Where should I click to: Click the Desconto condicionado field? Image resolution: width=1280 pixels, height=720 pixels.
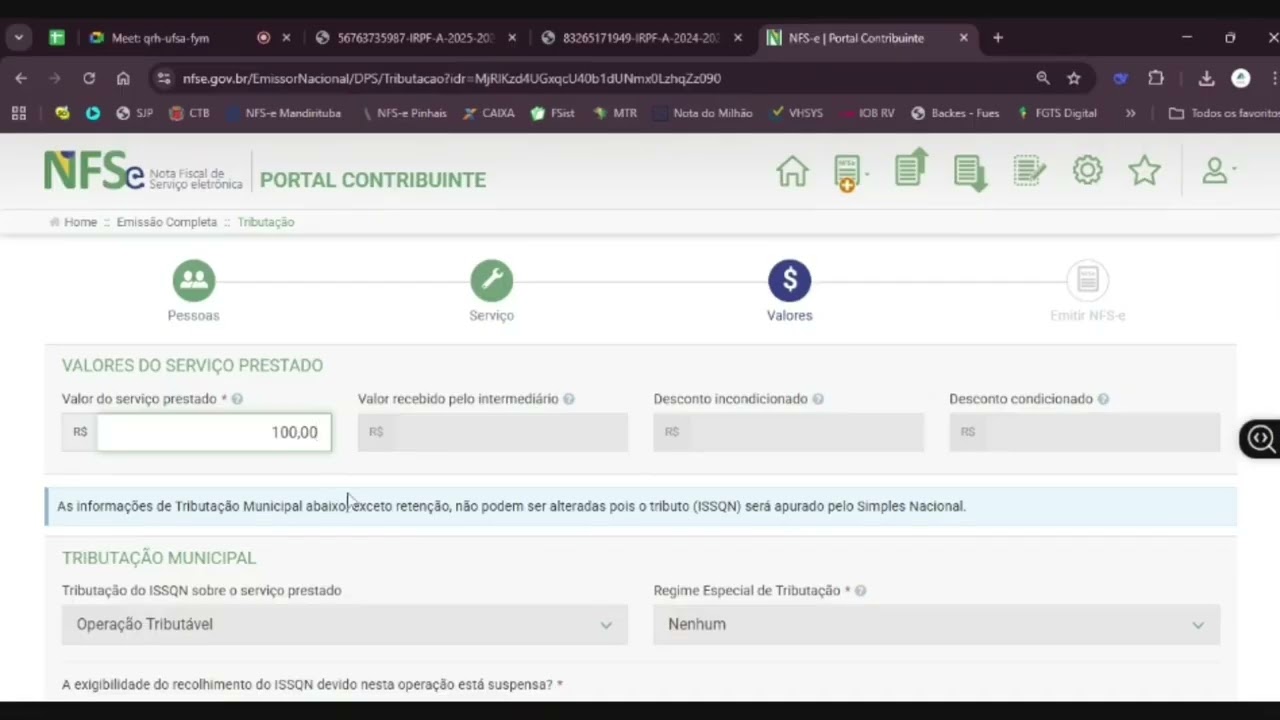pyautogui.click(x=1085, y=432)
